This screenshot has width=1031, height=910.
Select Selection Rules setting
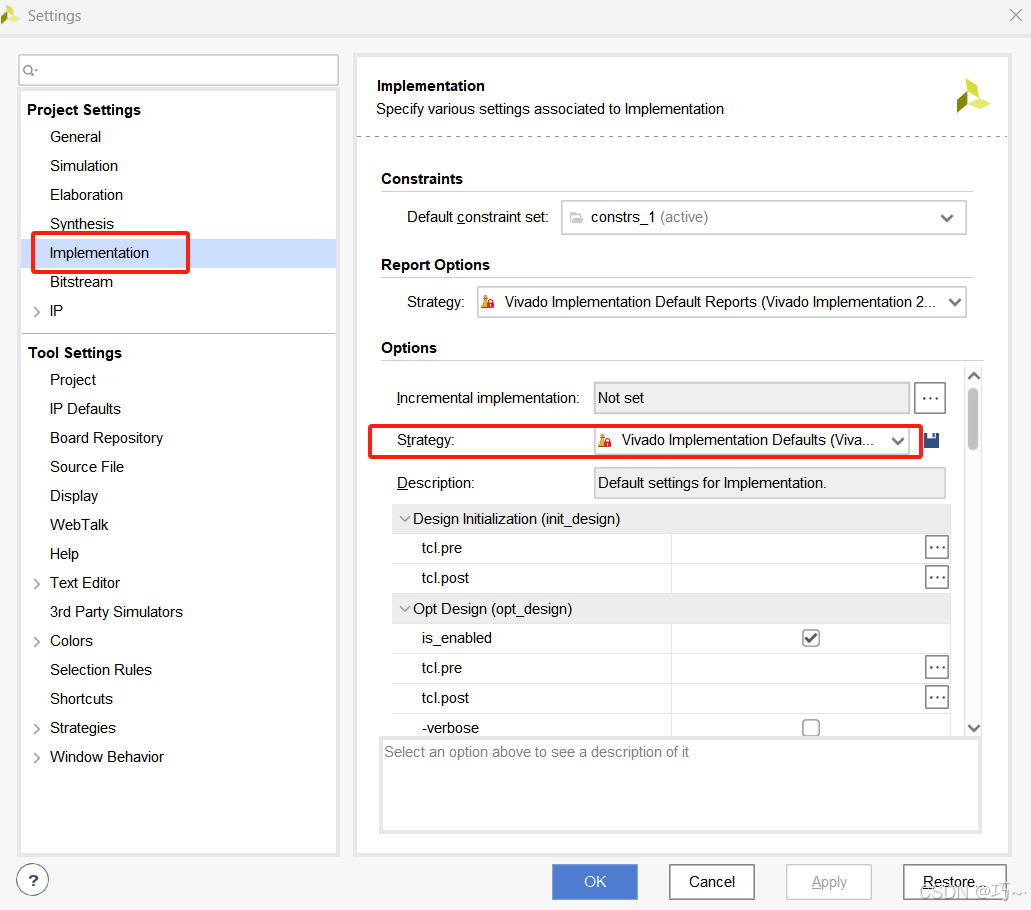(101, 669)
